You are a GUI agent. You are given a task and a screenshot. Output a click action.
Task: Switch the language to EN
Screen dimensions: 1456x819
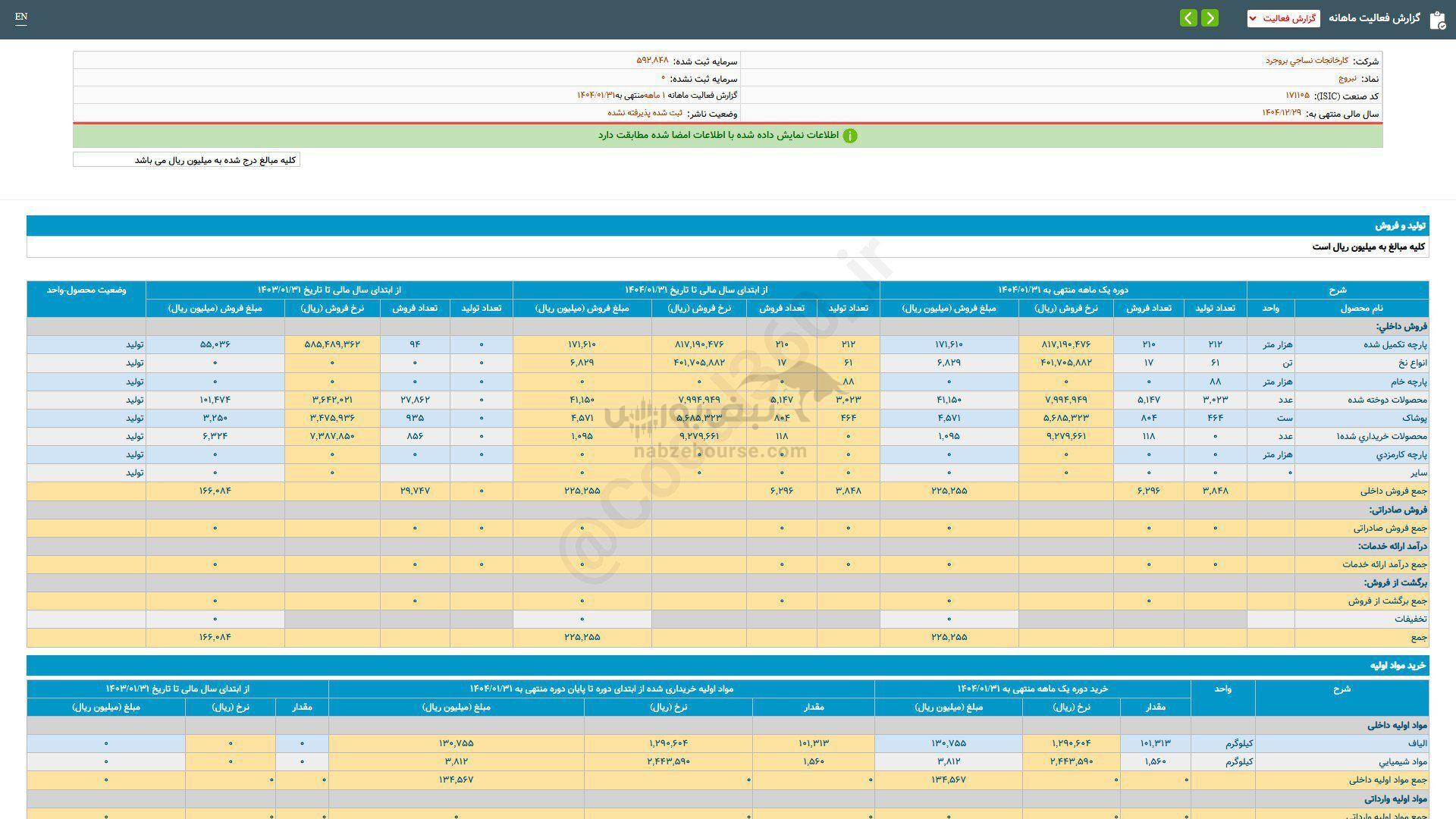tap(21, 17)
